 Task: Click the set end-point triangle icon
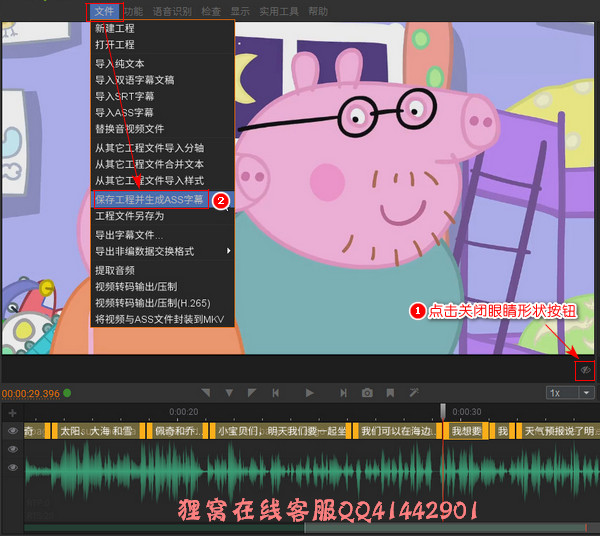251,393
